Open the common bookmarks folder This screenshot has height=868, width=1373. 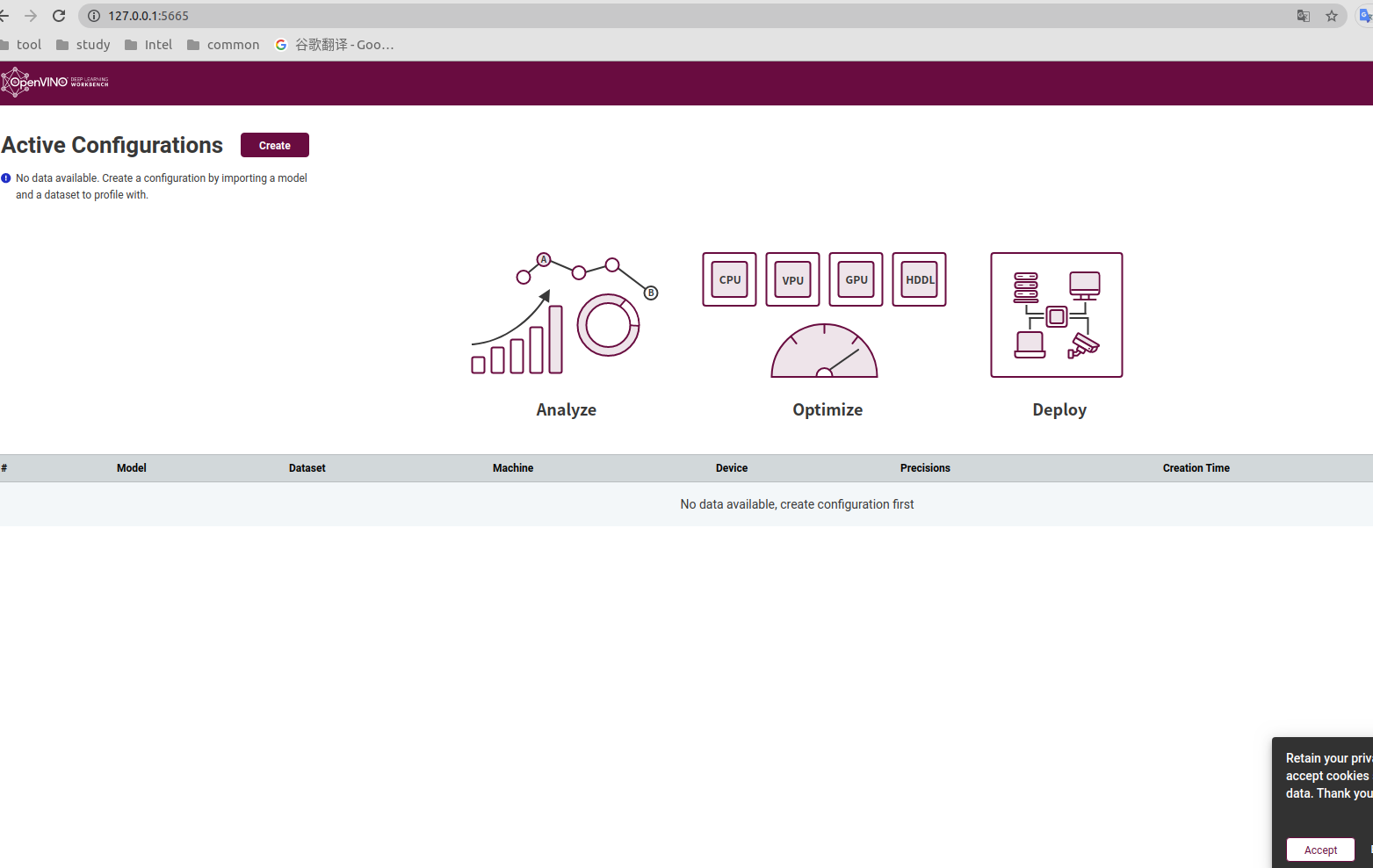(223, 45)
